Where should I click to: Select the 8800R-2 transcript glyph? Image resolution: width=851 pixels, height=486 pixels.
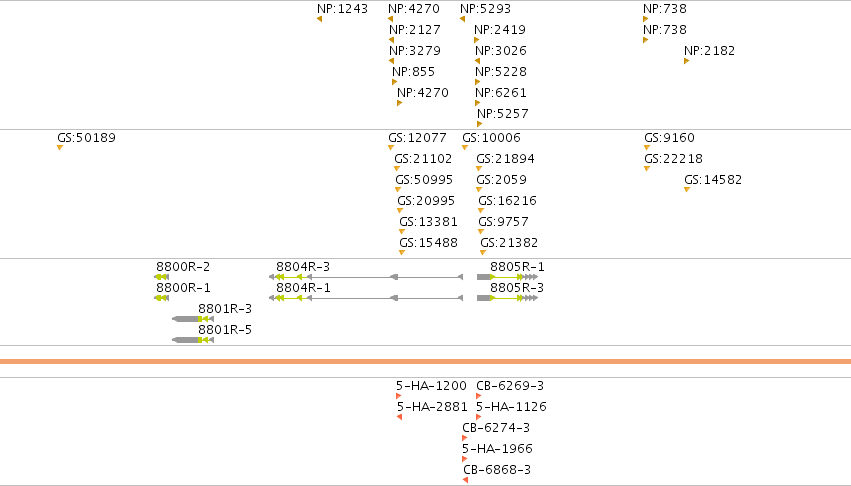pyautogui.click(x=162, y=277)
